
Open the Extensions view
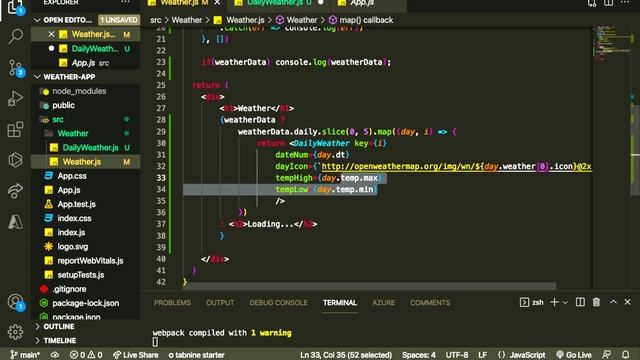[x=16, y=129]
